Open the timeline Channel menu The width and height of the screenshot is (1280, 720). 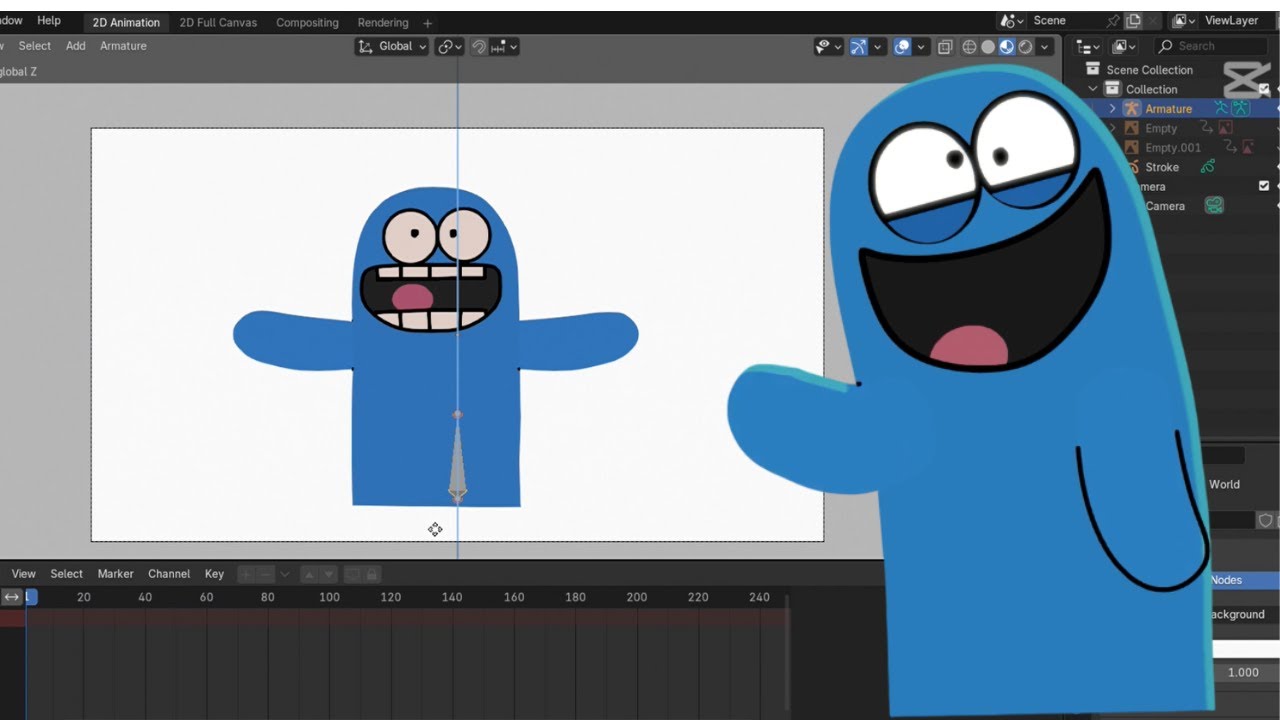(169, 574)
